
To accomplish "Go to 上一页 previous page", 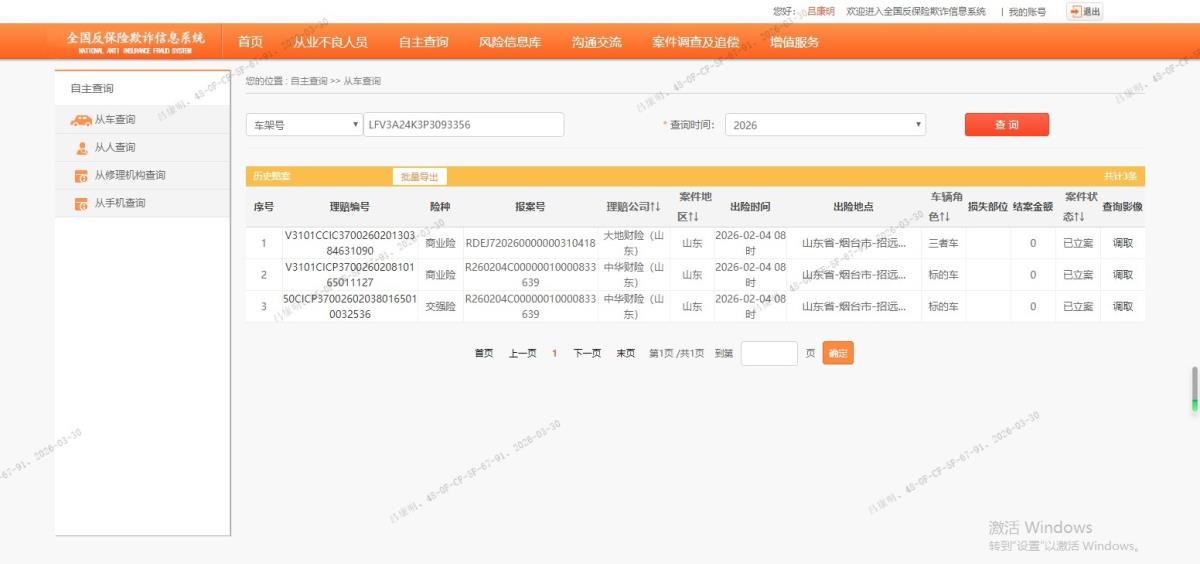I will click(x=523, y=353).
